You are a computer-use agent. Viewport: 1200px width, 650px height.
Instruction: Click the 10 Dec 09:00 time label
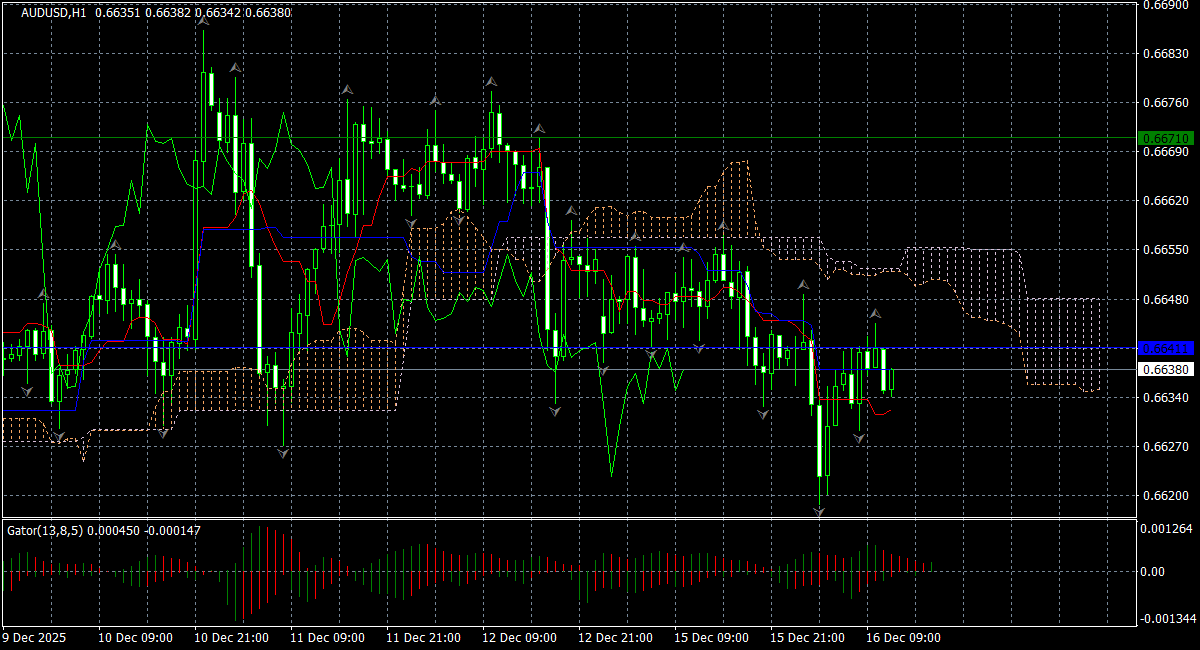134,638
